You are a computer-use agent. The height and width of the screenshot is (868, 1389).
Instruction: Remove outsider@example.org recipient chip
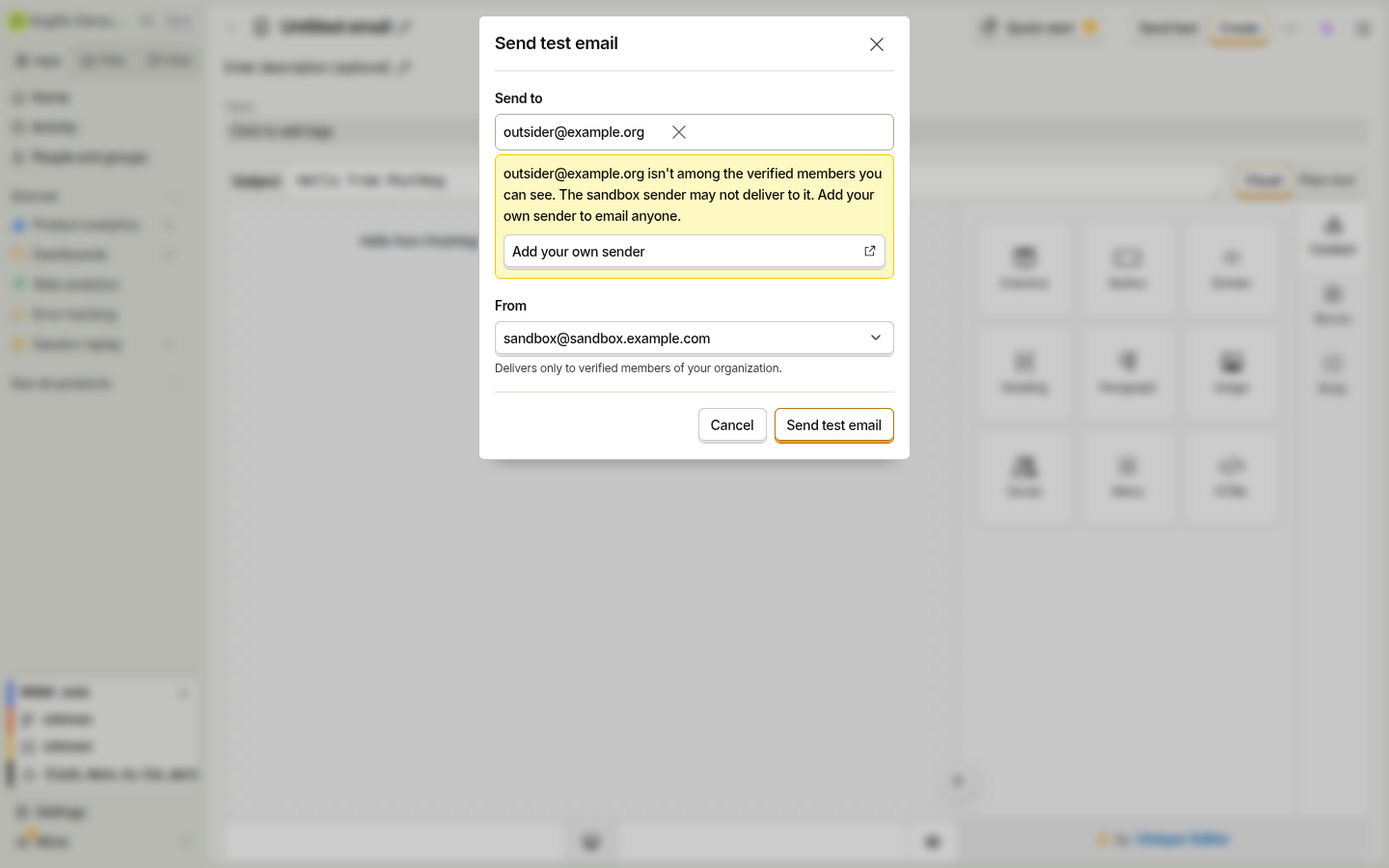pyautogui.click(x=679, y=132)
